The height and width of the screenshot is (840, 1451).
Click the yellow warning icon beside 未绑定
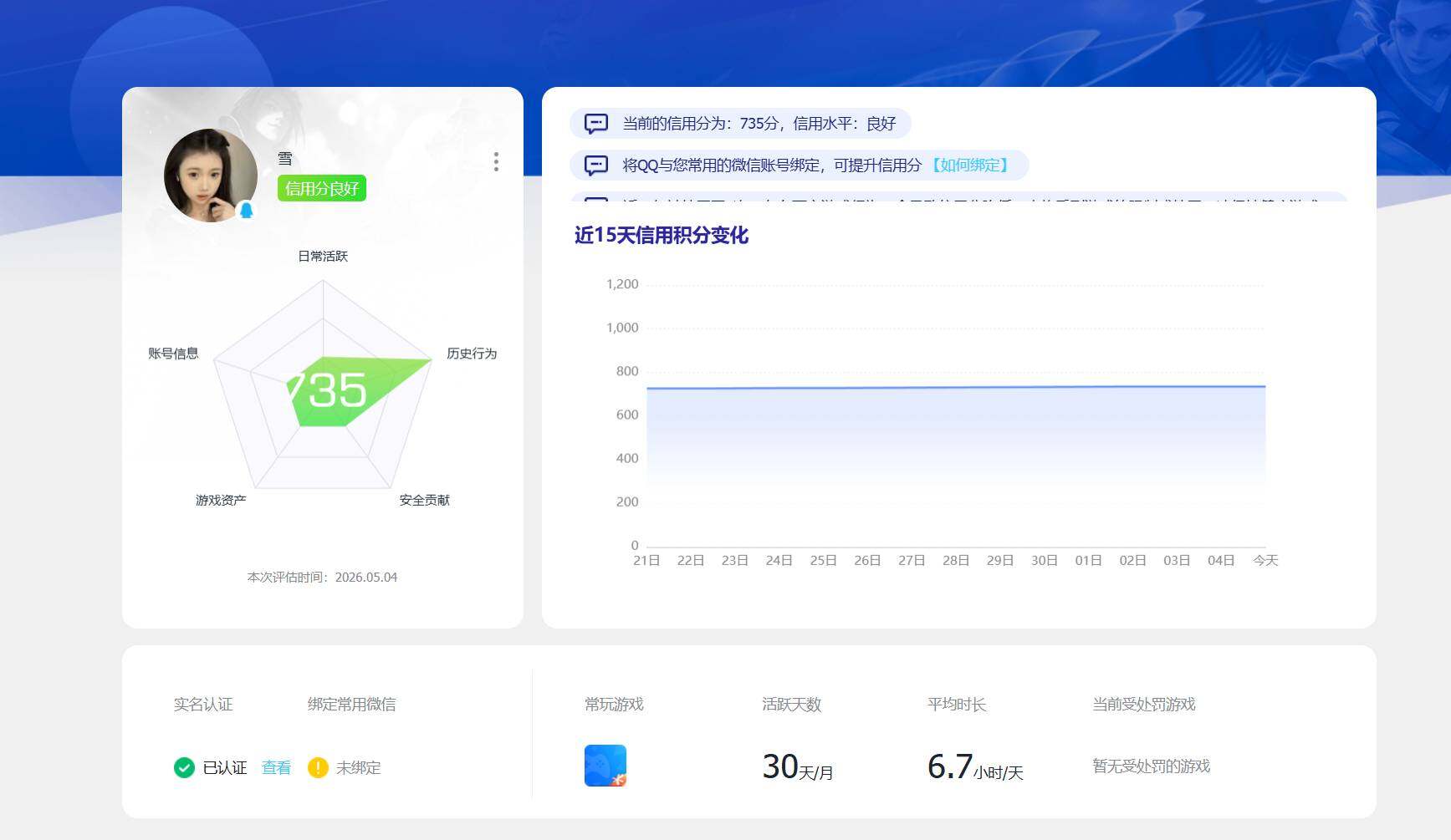click(318, 767)
